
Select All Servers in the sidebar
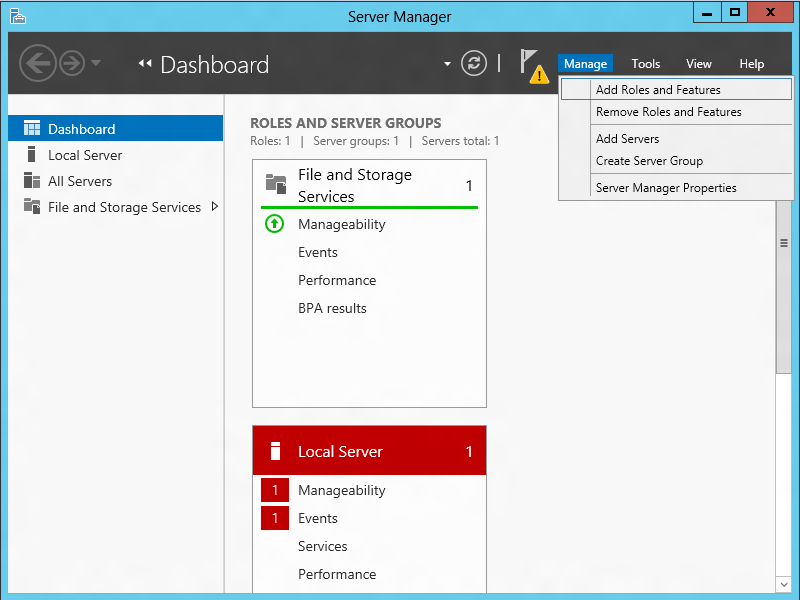(80, 181)
